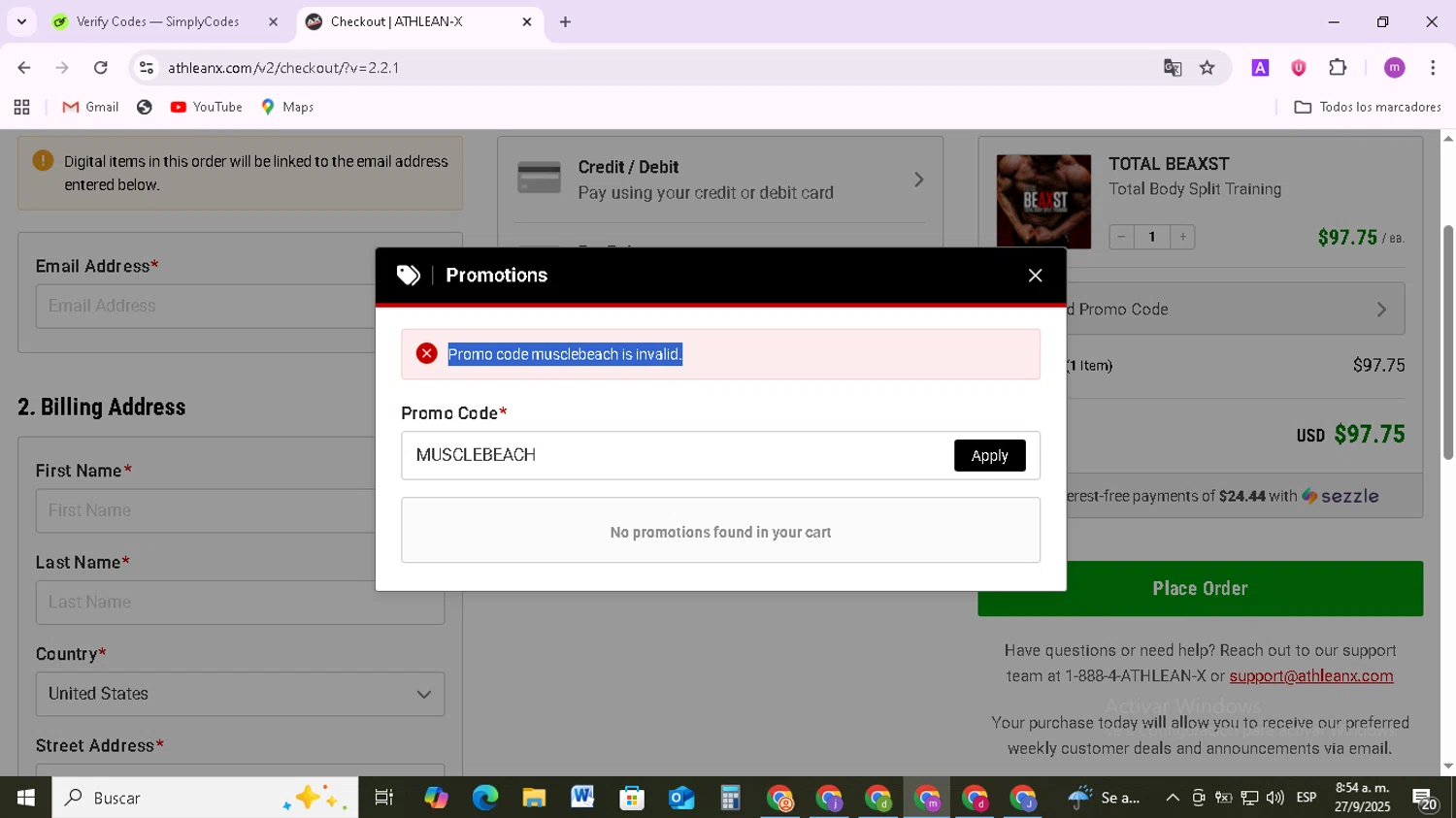This screenshot has height=818, width=1456.
Task: Close the Promotions dialog
Action: (1035, 276)
